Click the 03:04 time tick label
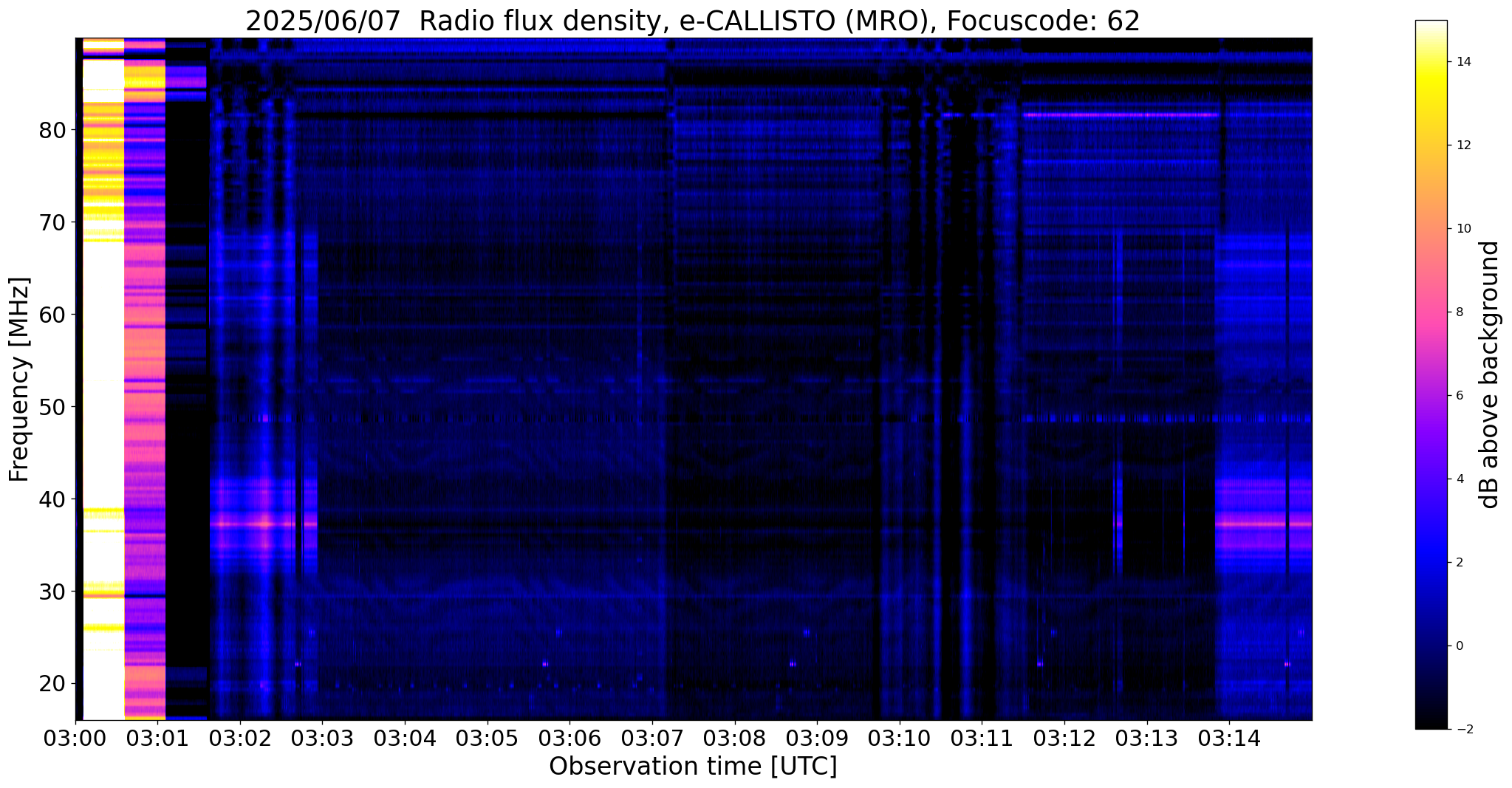 405,739
